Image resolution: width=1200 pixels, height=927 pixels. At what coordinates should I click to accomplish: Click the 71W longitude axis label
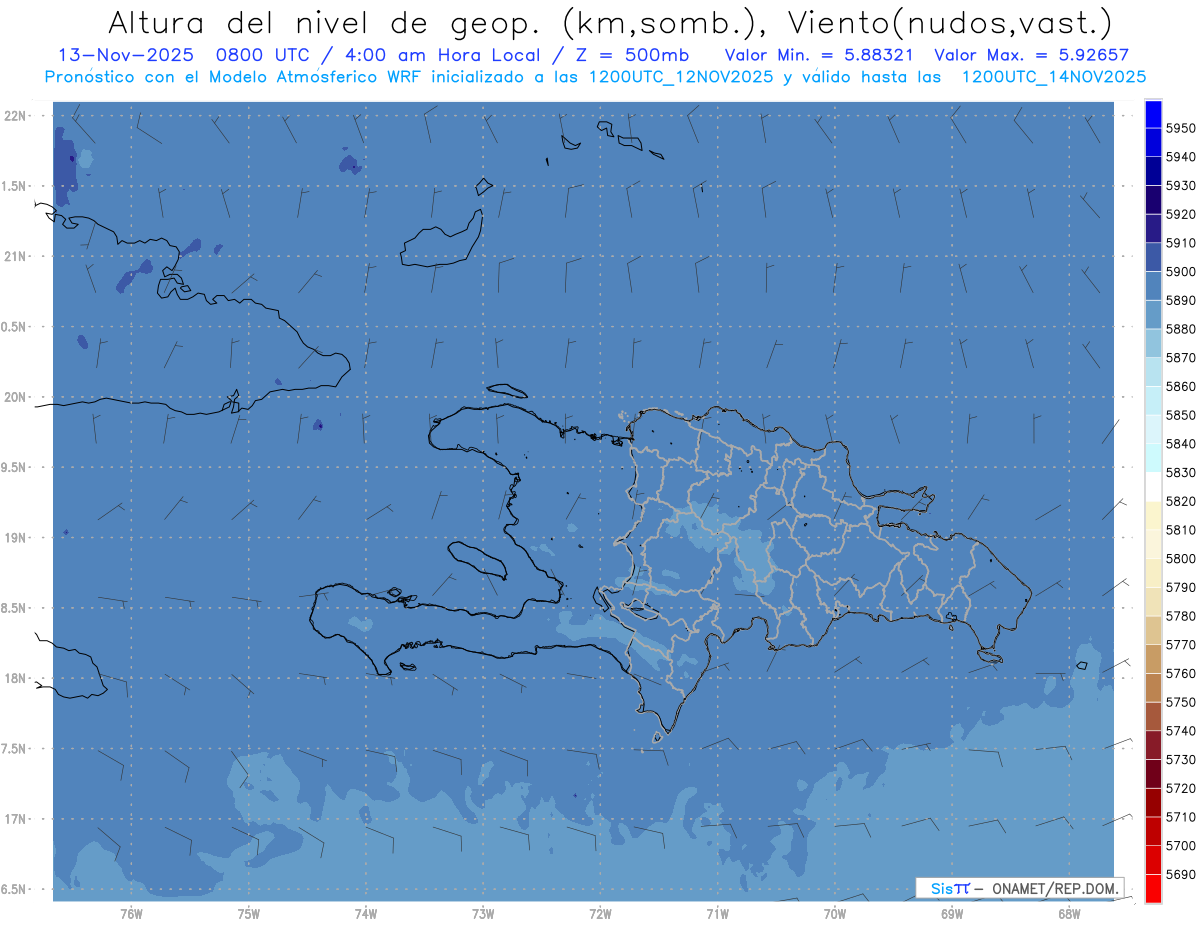pyautogui.click(x=717, y=914)
